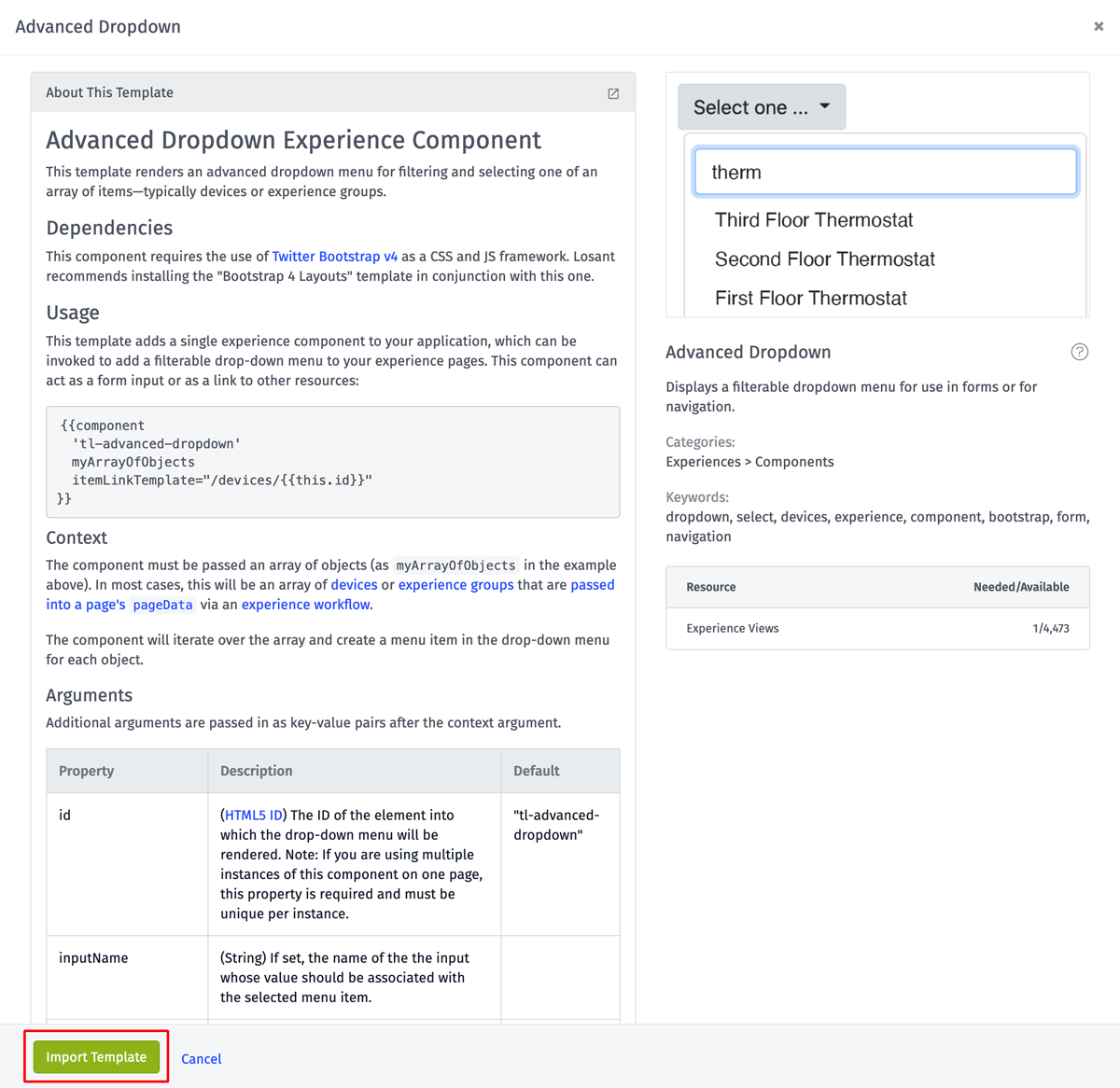
Task: Expand the Select one dropdown
Action: 762,107
